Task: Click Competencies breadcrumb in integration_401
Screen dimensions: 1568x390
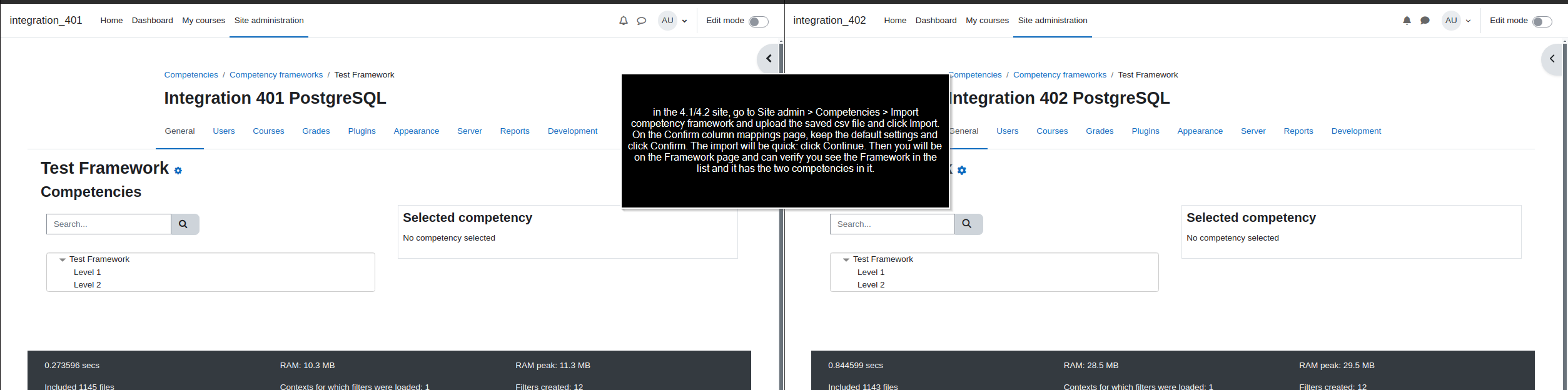Action: [191, 75]
